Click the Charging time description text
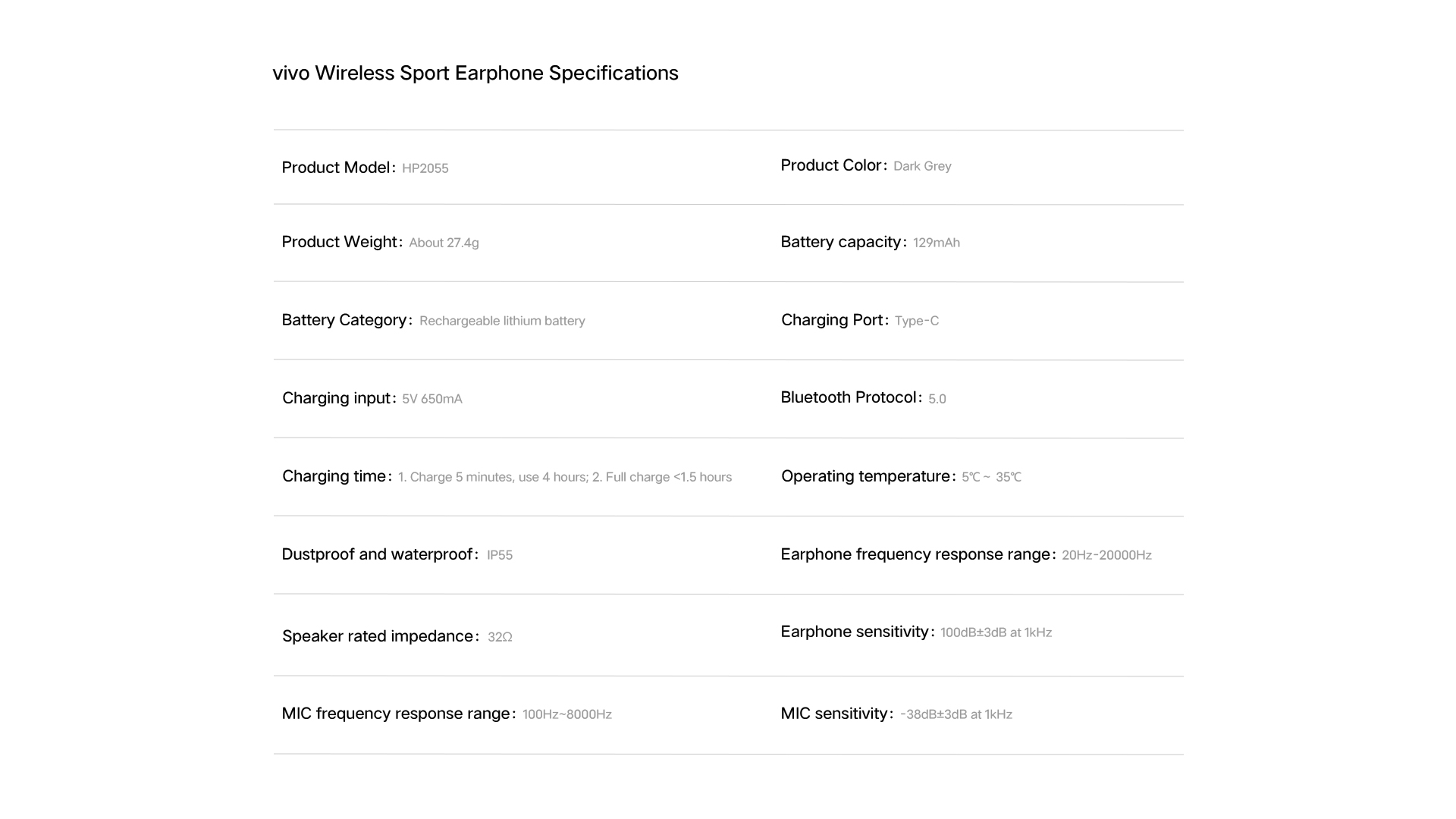This screenshot has height=819, width=1456. [564, 477]
